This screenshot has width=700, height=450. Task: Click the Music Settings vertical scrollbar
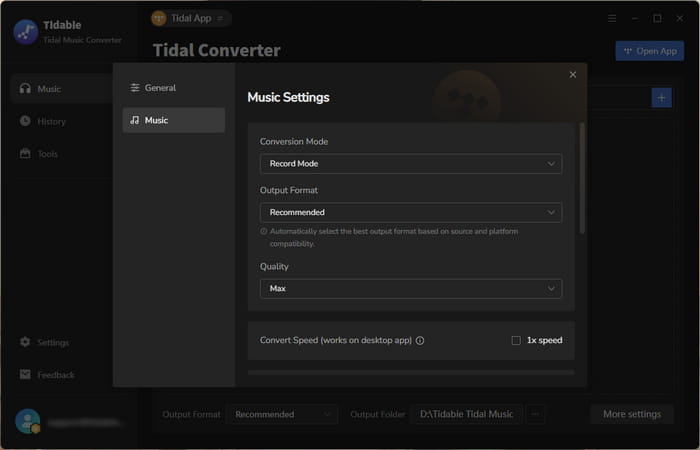click(582, 179)
